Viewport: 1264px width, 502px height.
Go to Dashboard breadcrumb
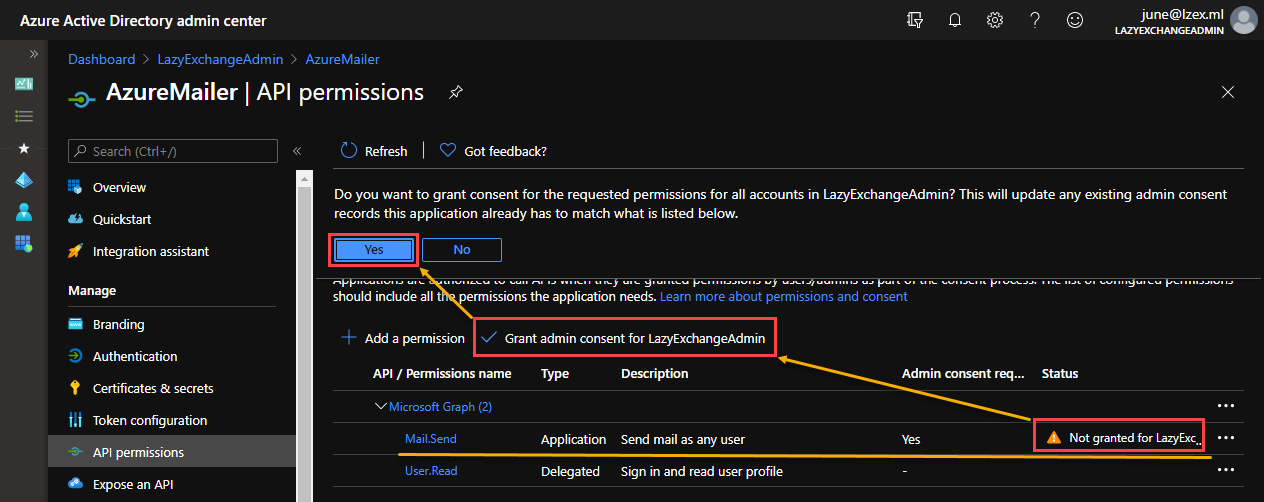tap(101, 60)
